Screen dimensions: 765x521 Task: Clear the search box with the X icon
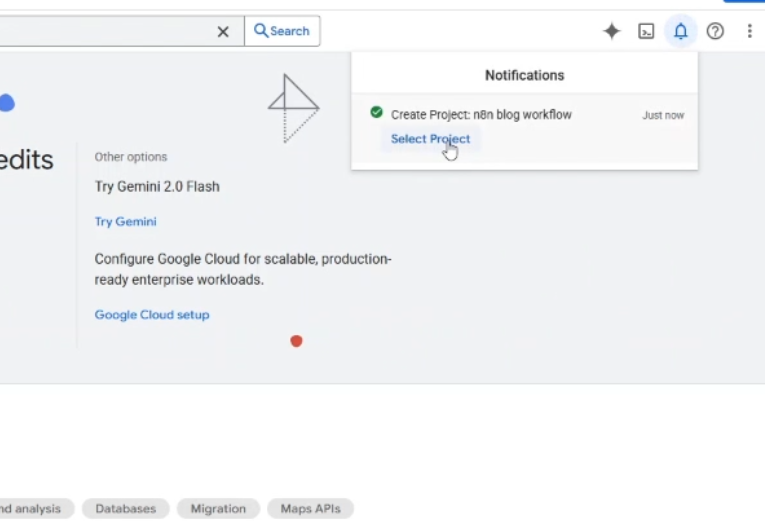(x=223, y=32)
